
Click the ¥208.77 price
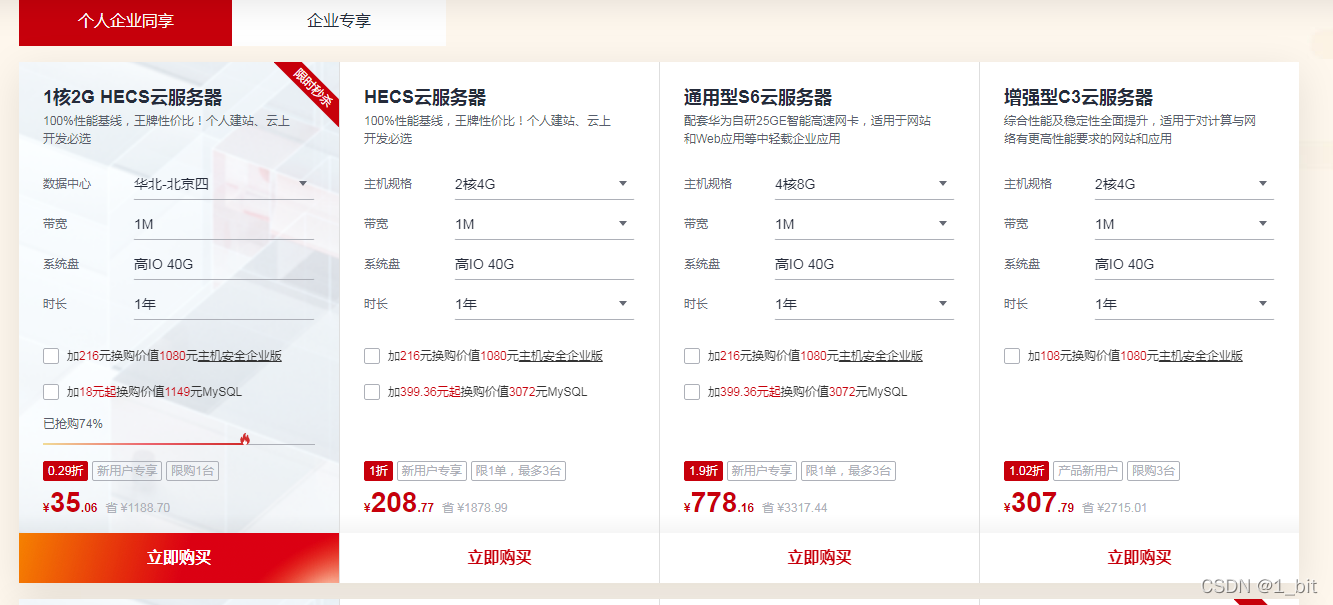point(399,503)
